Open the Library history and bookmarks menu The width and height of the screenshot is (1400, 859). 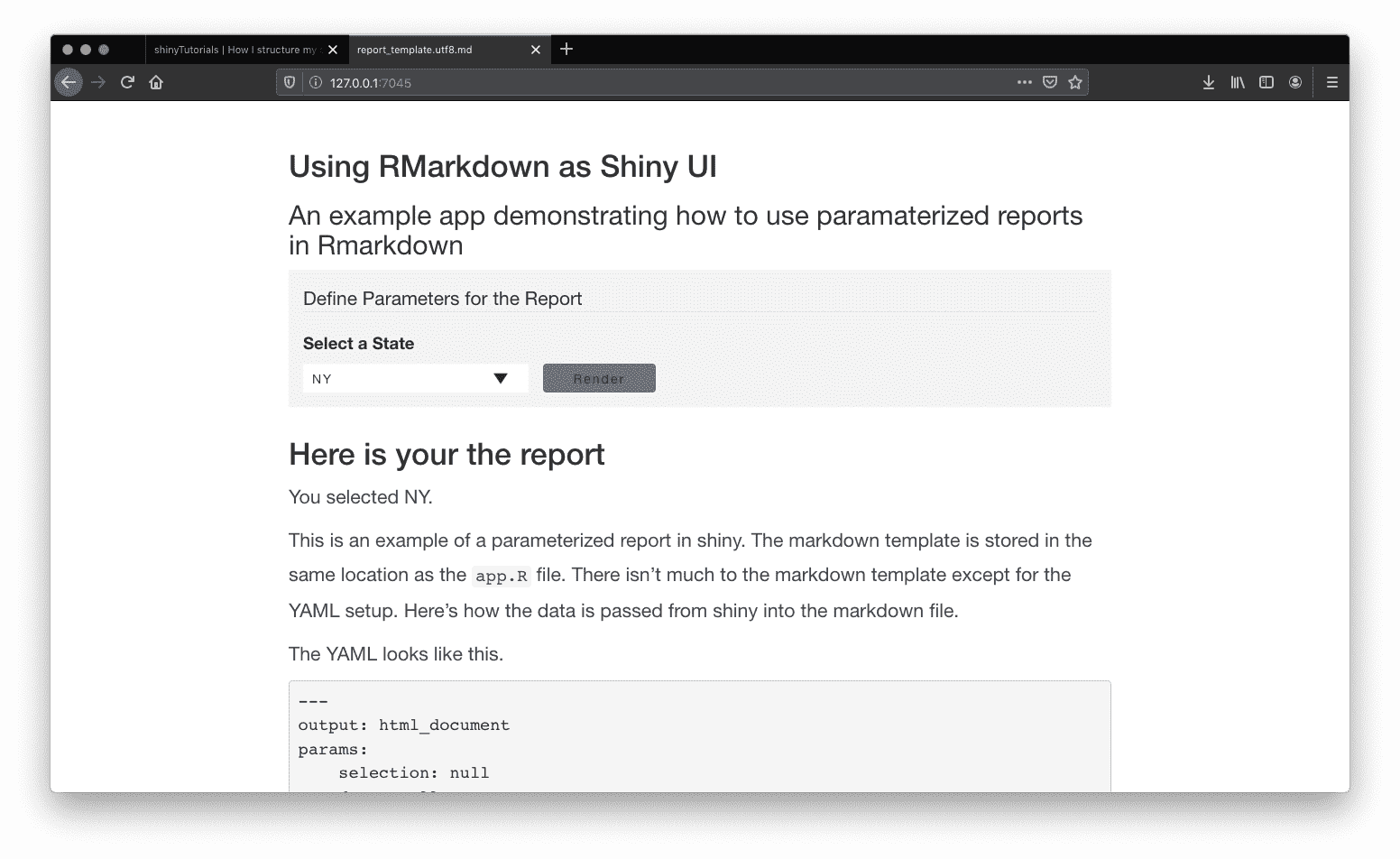tap(1238, 82)
